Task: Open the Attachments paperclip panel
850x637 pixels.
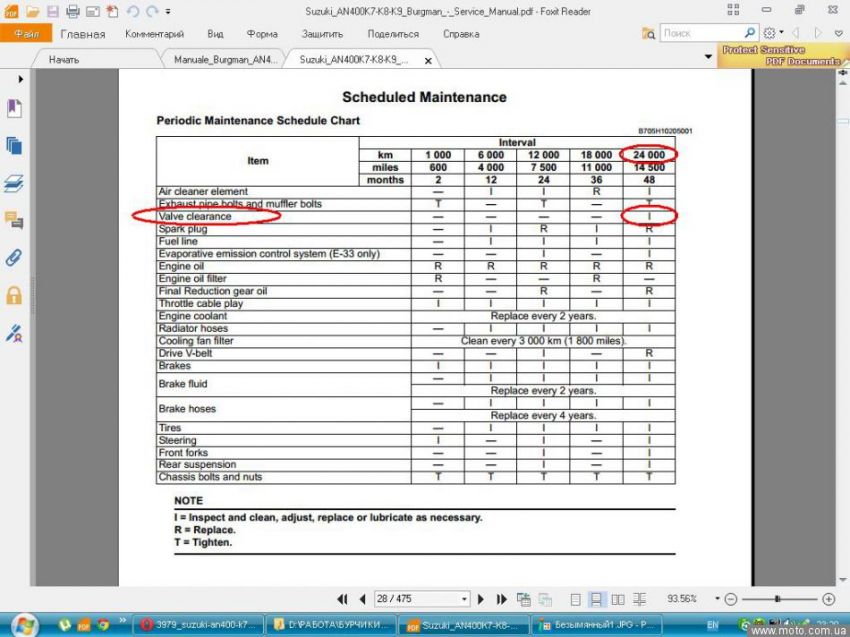Action: pos(14,257)
